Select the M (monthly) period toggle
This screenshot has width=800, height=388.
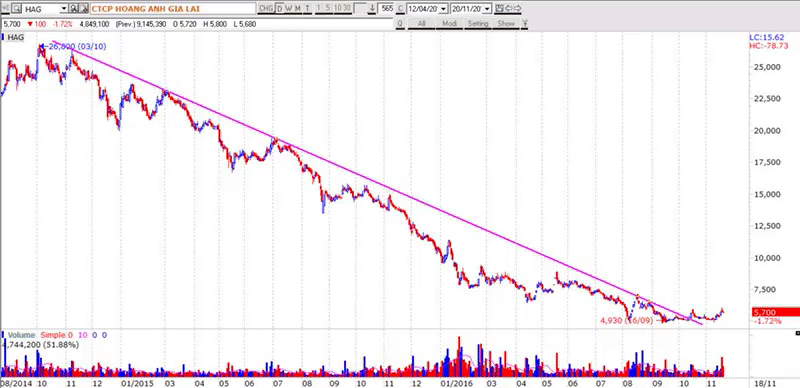[x=298, y=9]
